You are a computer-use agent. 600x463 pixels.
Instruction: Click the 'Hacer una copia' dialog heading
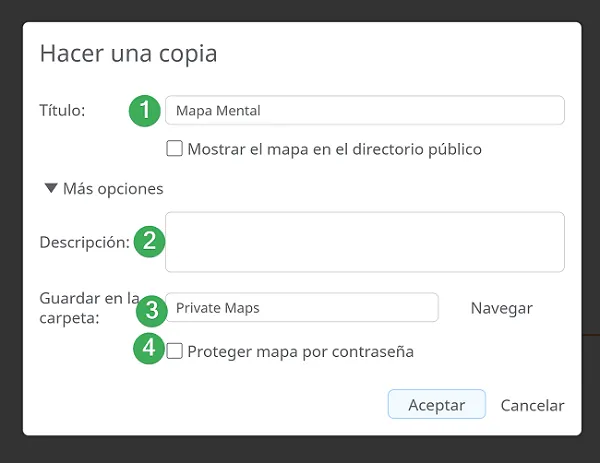click(x=129, y=53)
